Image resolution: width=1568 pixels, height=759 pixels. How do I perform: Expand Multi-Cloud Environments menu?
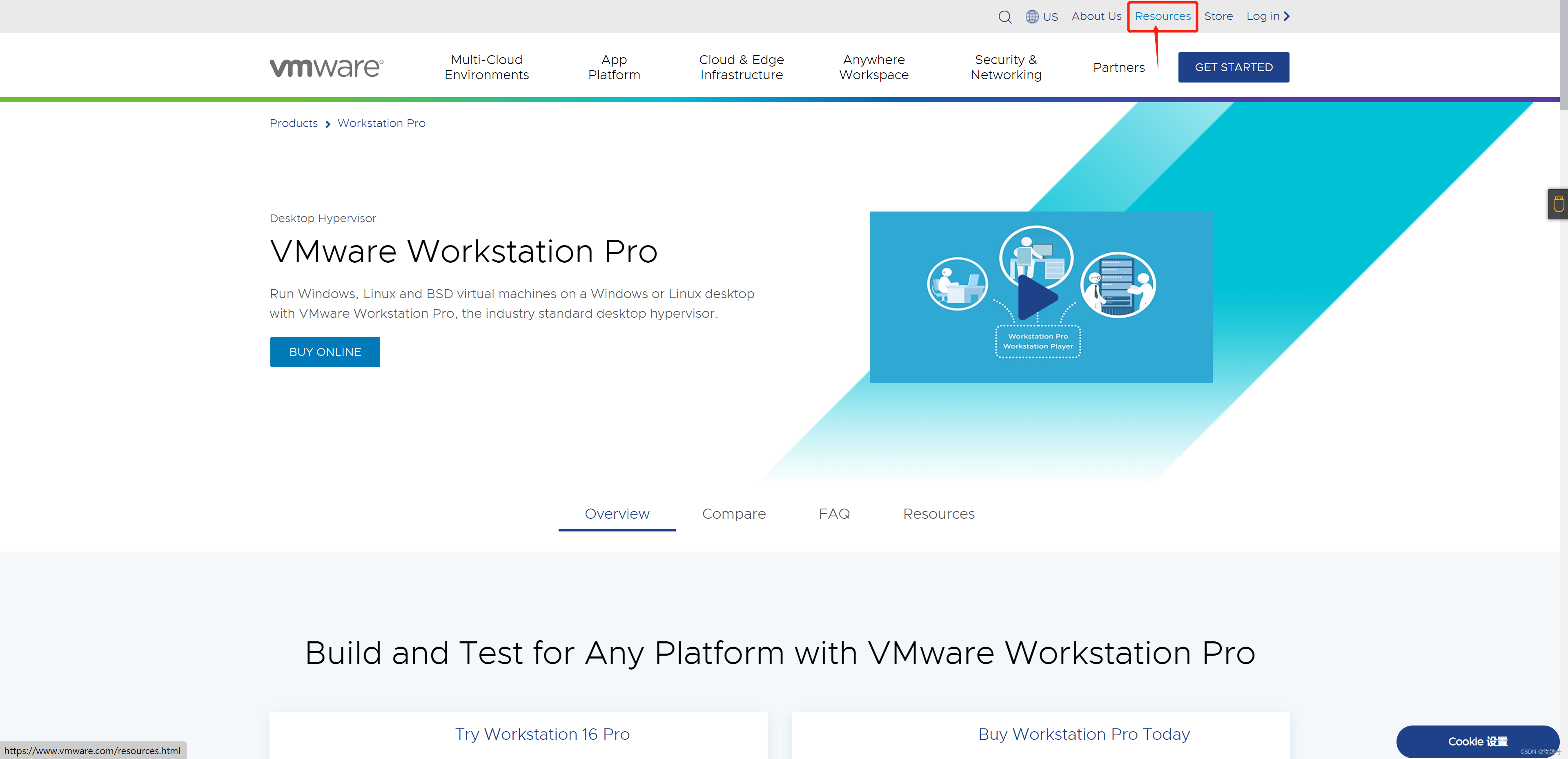tap(486, 67)
